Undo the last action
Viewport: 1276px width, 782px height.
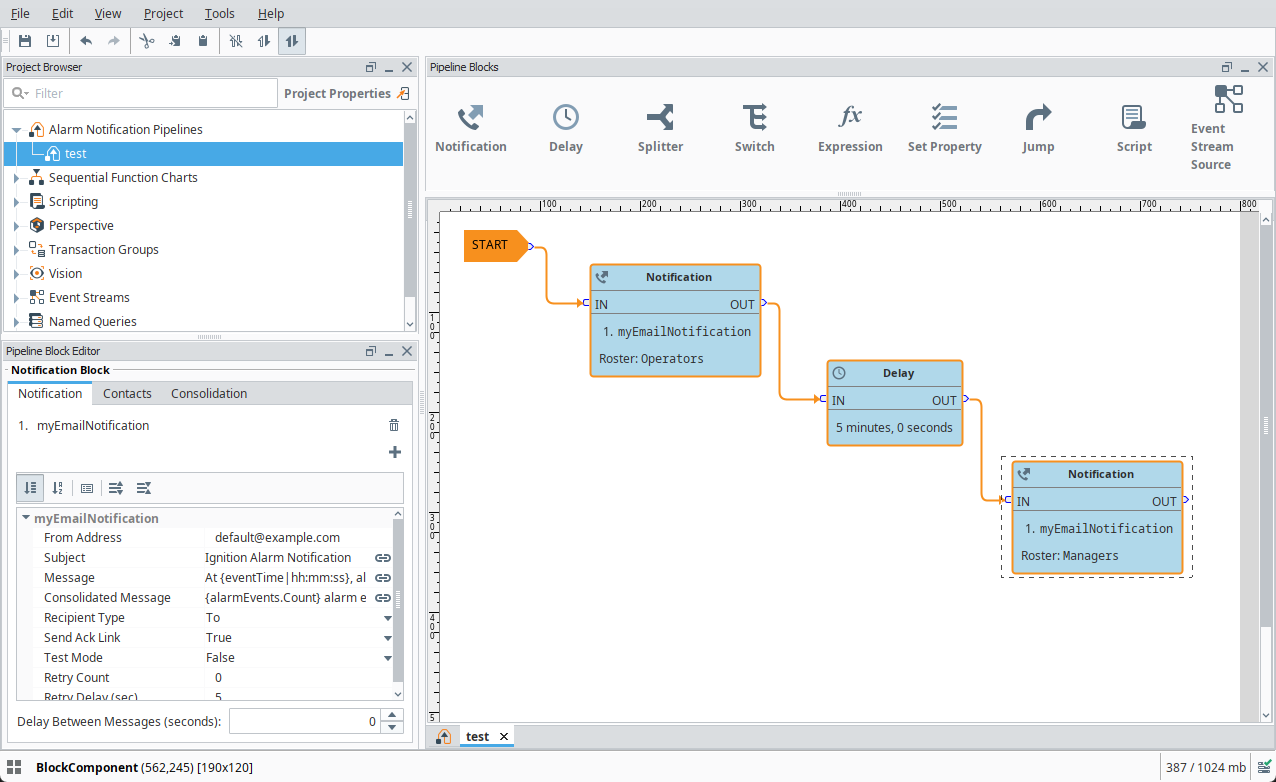[x=86, y=41]
